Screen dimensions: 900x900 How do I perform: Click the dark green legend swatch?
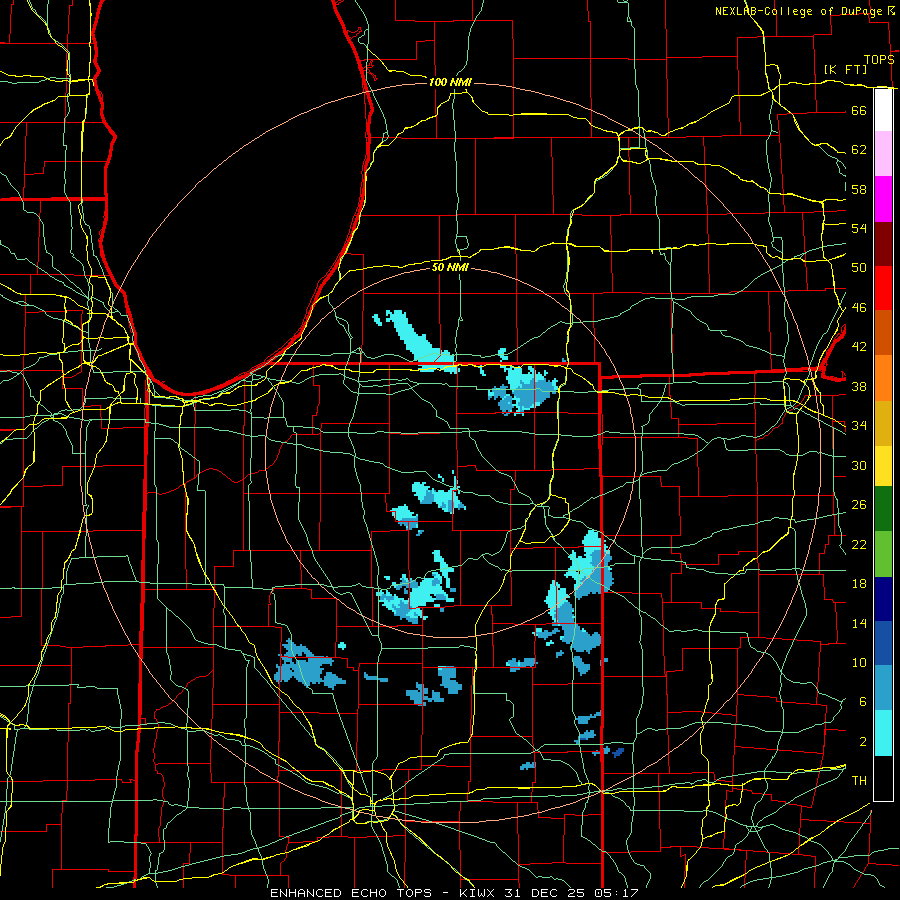click(x=883, y=509)
